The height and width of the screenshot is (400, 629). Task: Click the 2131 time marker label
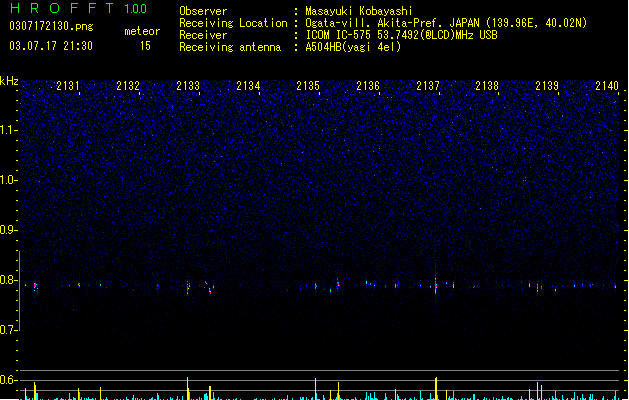point(68,86)
